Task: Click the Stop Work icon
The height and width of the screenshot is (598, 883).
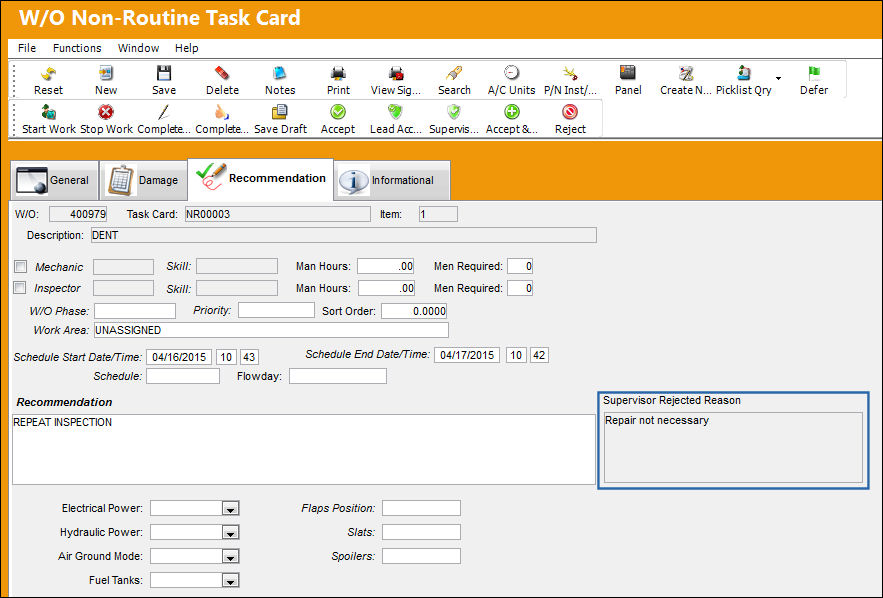Action: tap(106, 112)
